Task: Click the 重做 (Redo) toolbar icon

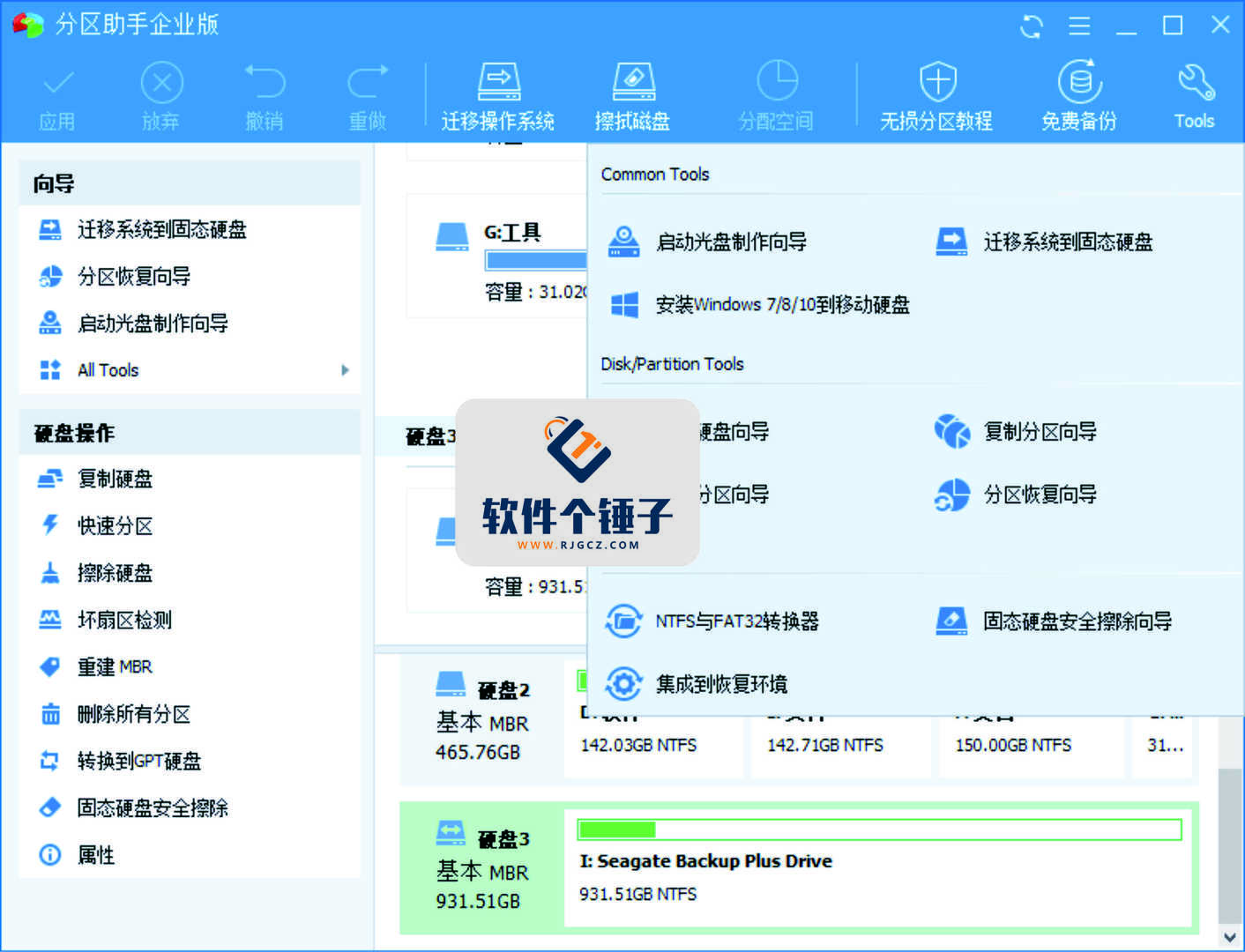Action: pyautogui.click(x=368, y=97)
